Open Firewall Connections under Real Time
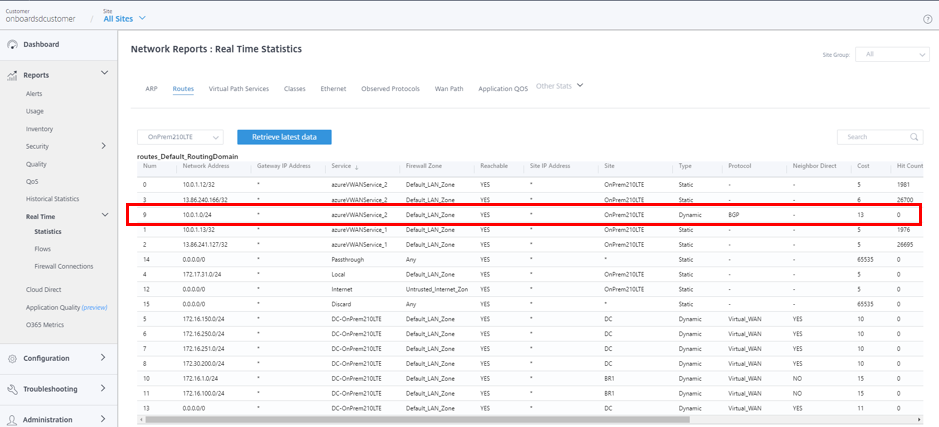The width and height of the screenshot is (939, 427). pyautogui.click(x=64, y=266)
